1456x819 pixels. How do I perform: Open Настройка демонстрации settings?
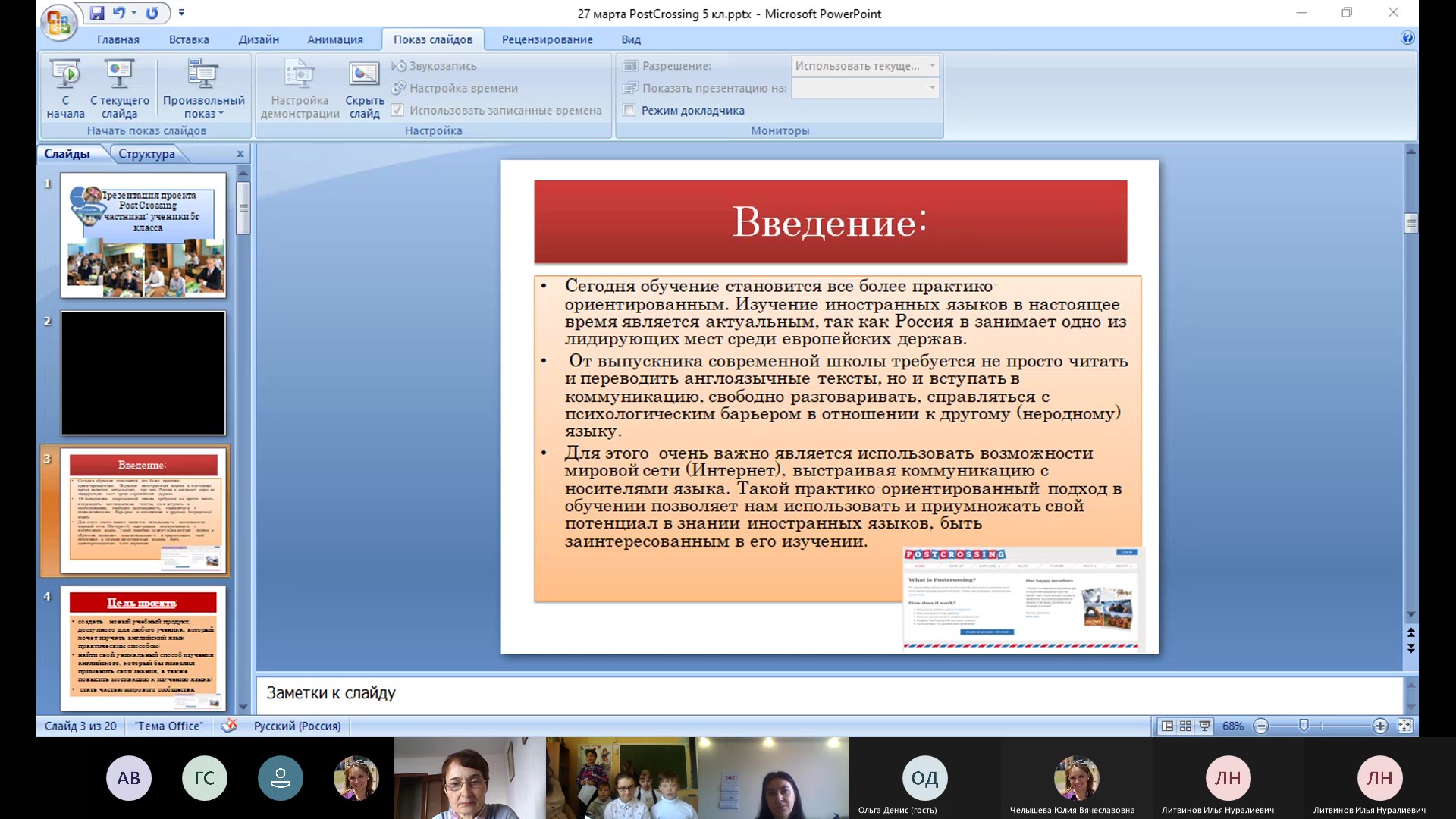coord(300,89)
